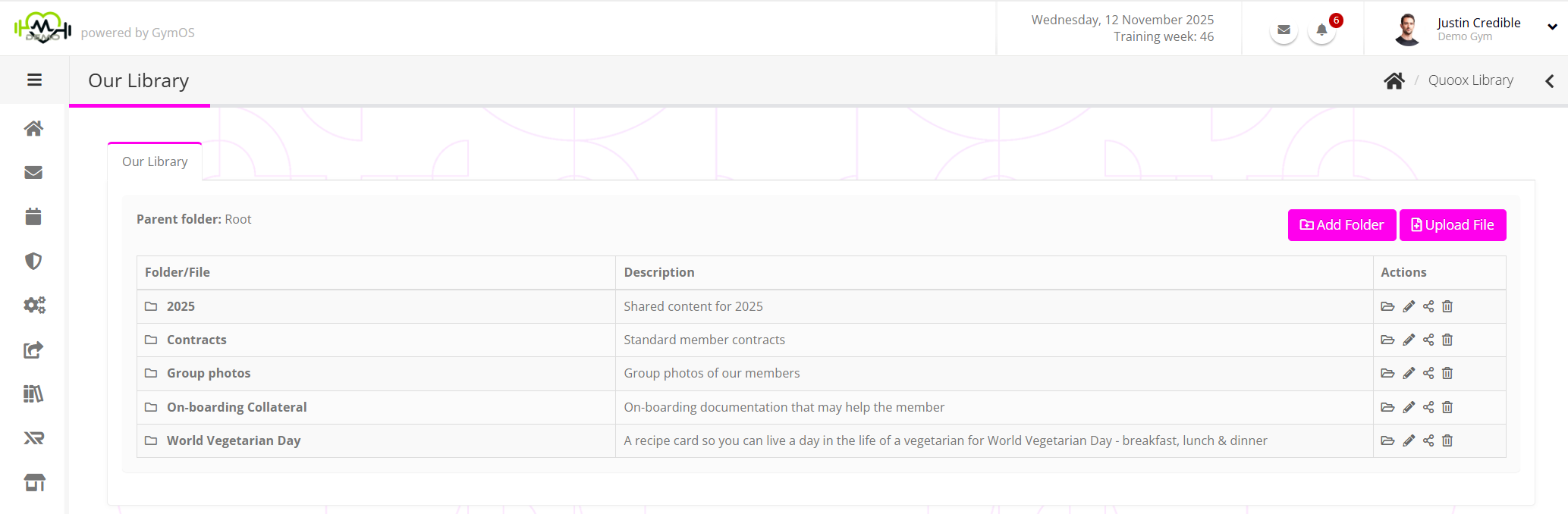Viewport: 1568px width, 514px height.
Task: Click the library books icon in sidebar
Action: click(33, 393)
